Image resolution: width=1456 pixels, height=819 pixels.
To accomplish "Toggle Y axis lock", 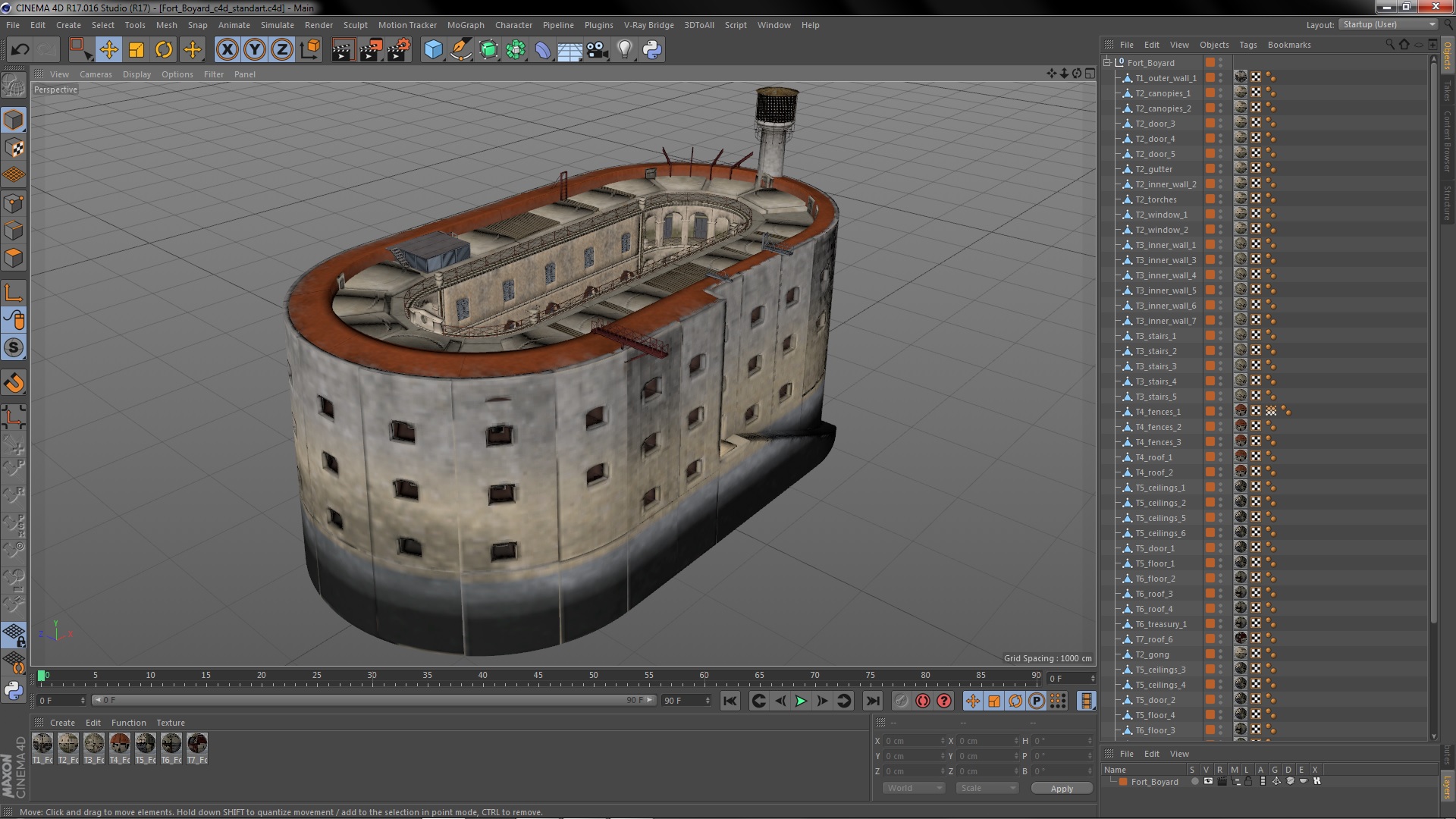I will (x=255, y=50).
